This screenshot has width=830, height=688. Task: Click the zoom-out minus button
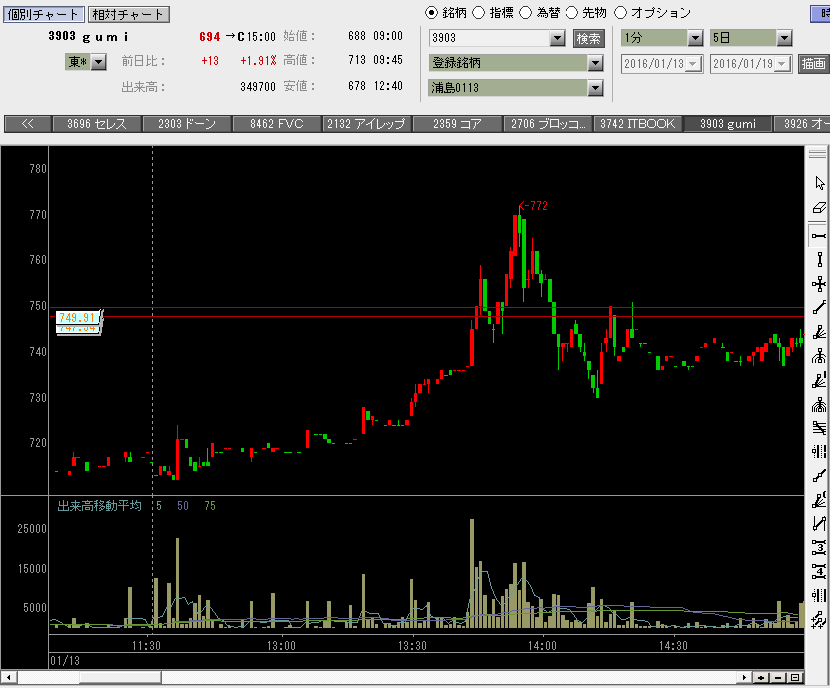778,677
